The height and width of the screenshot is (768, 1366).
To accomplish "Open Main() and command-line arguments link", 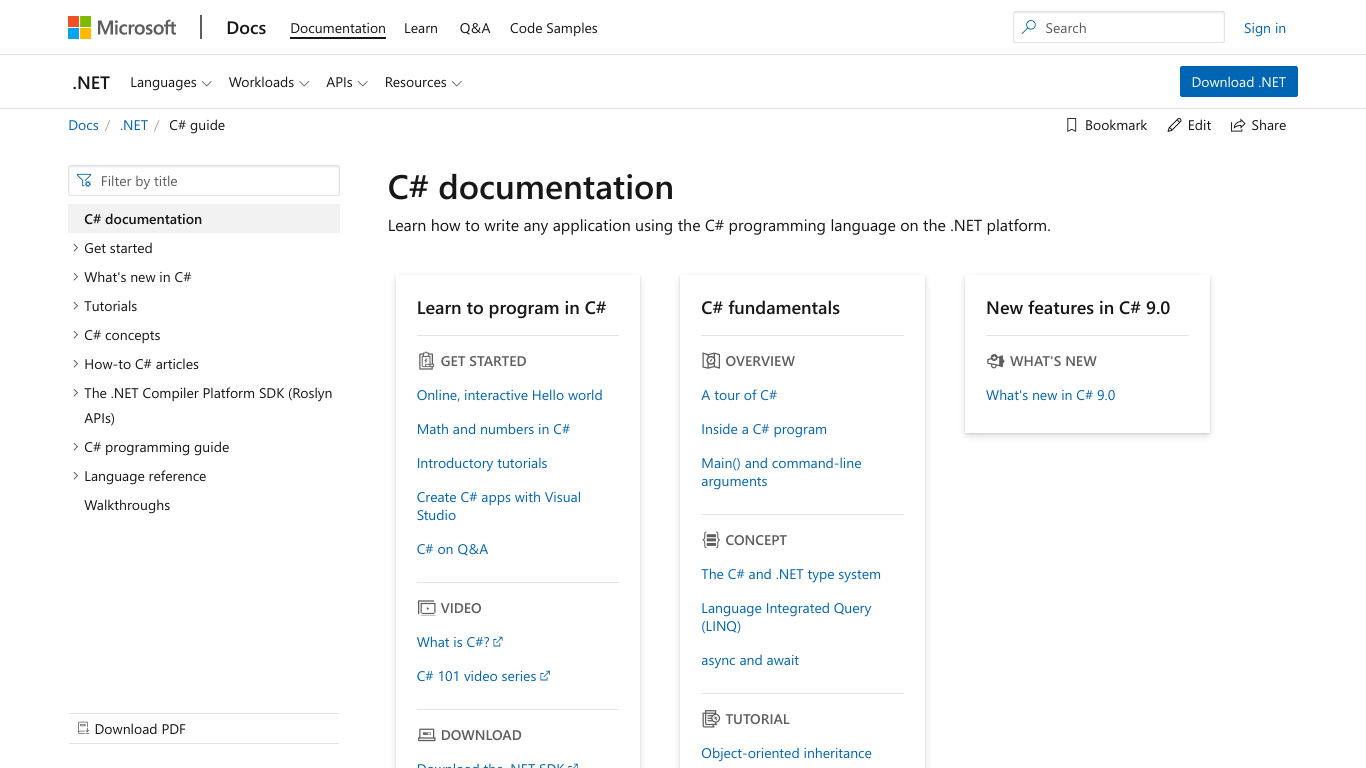I will click(781, 472).
